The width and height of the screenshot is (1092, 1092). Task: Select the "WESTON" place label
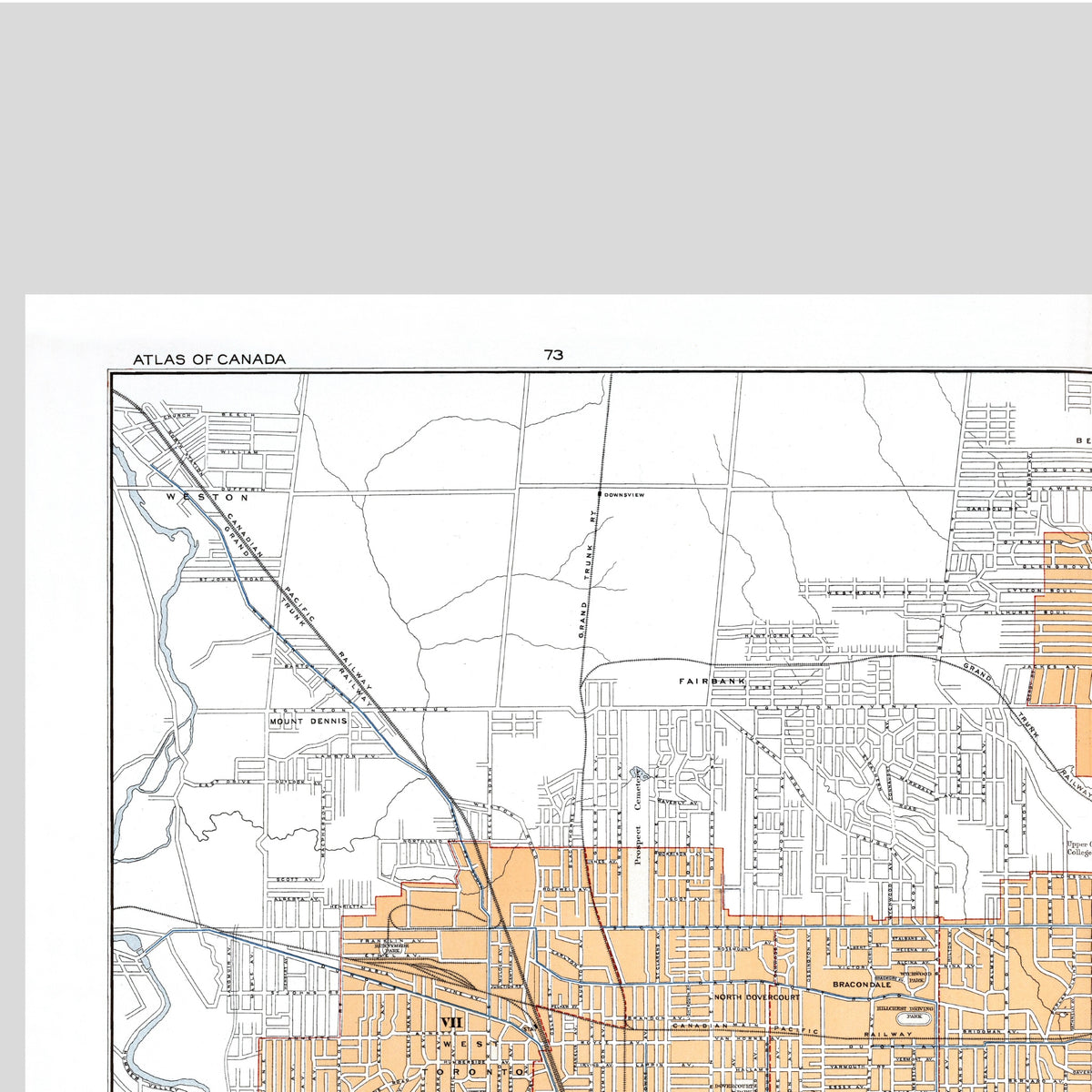[207, 498]
